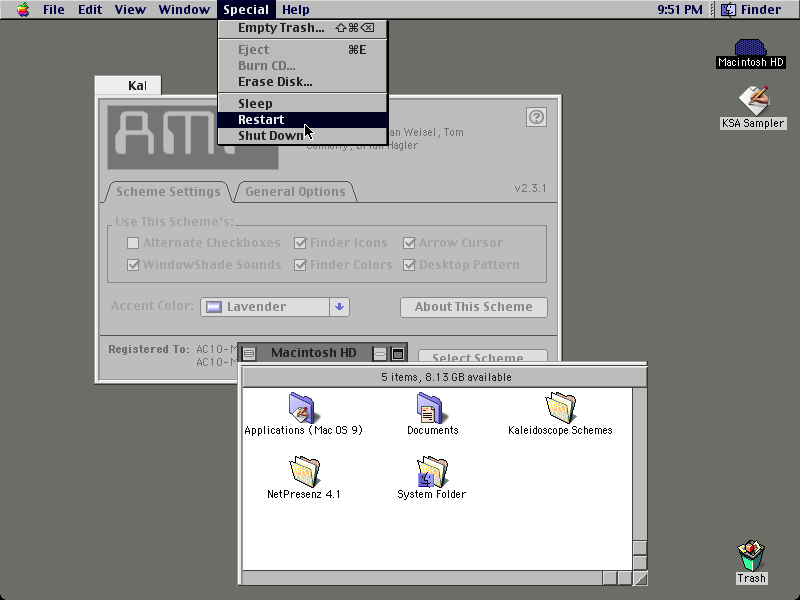The width and height of the screenshot is (800, 600).
Task: Click the Macintosh HD window zoom box
Action: (x=397, y=353)
